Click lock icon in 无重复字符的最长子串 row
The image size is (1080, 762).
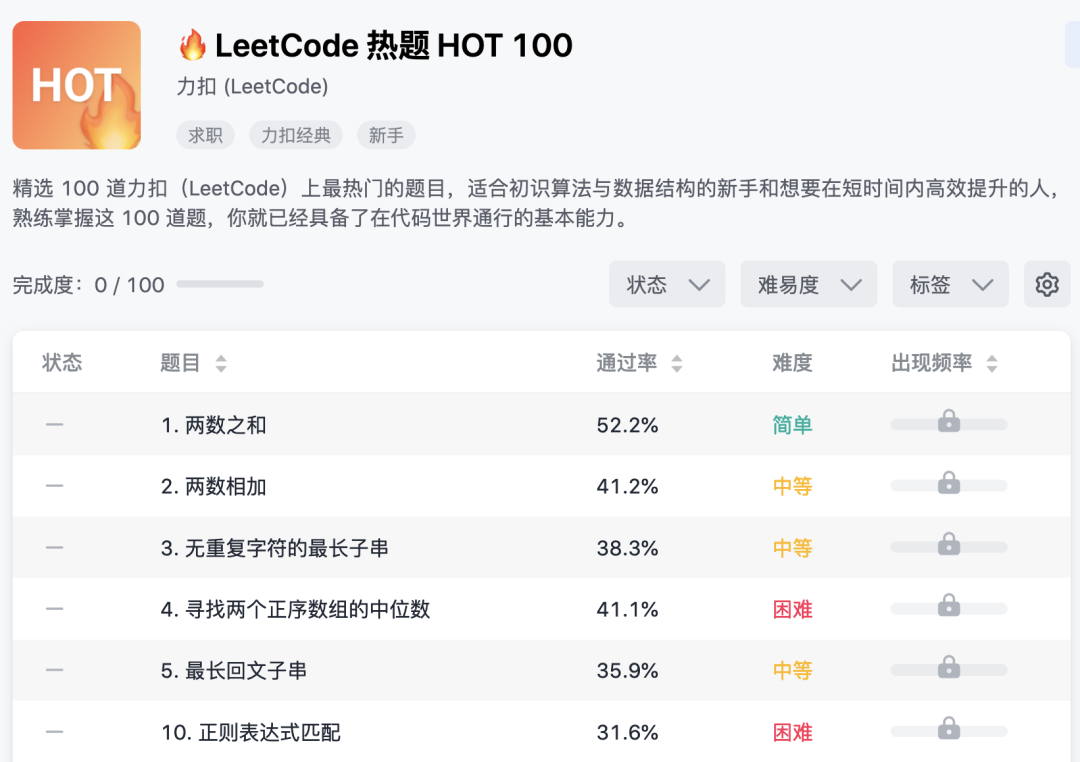click(x=949, y=546)
